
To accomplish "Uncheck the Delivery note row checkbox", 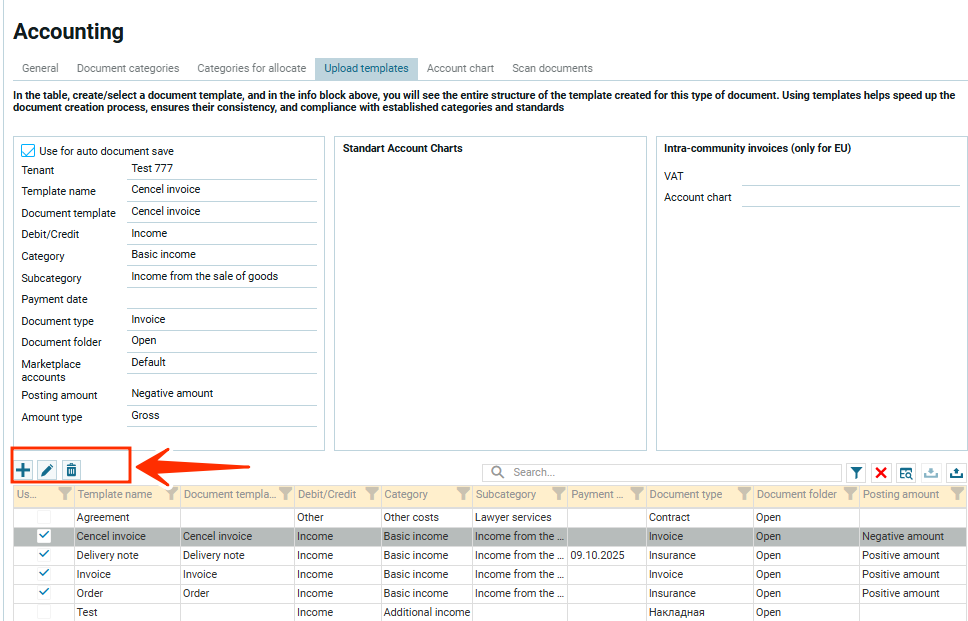I will point(44,555).
